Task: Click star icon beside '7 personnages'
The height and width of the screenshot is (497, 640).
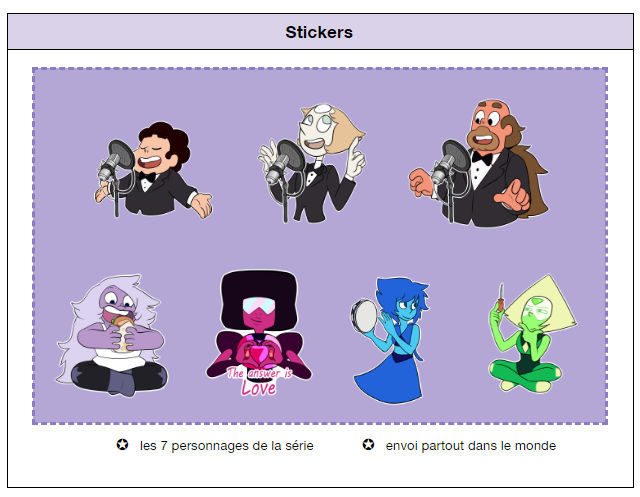Action: 122,444
